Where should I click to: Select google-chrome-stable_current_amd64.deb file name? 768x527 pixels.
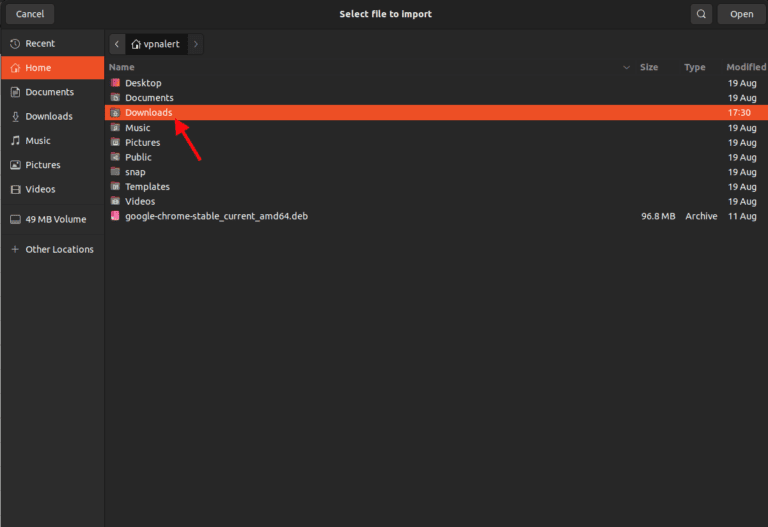pos(216,216)
